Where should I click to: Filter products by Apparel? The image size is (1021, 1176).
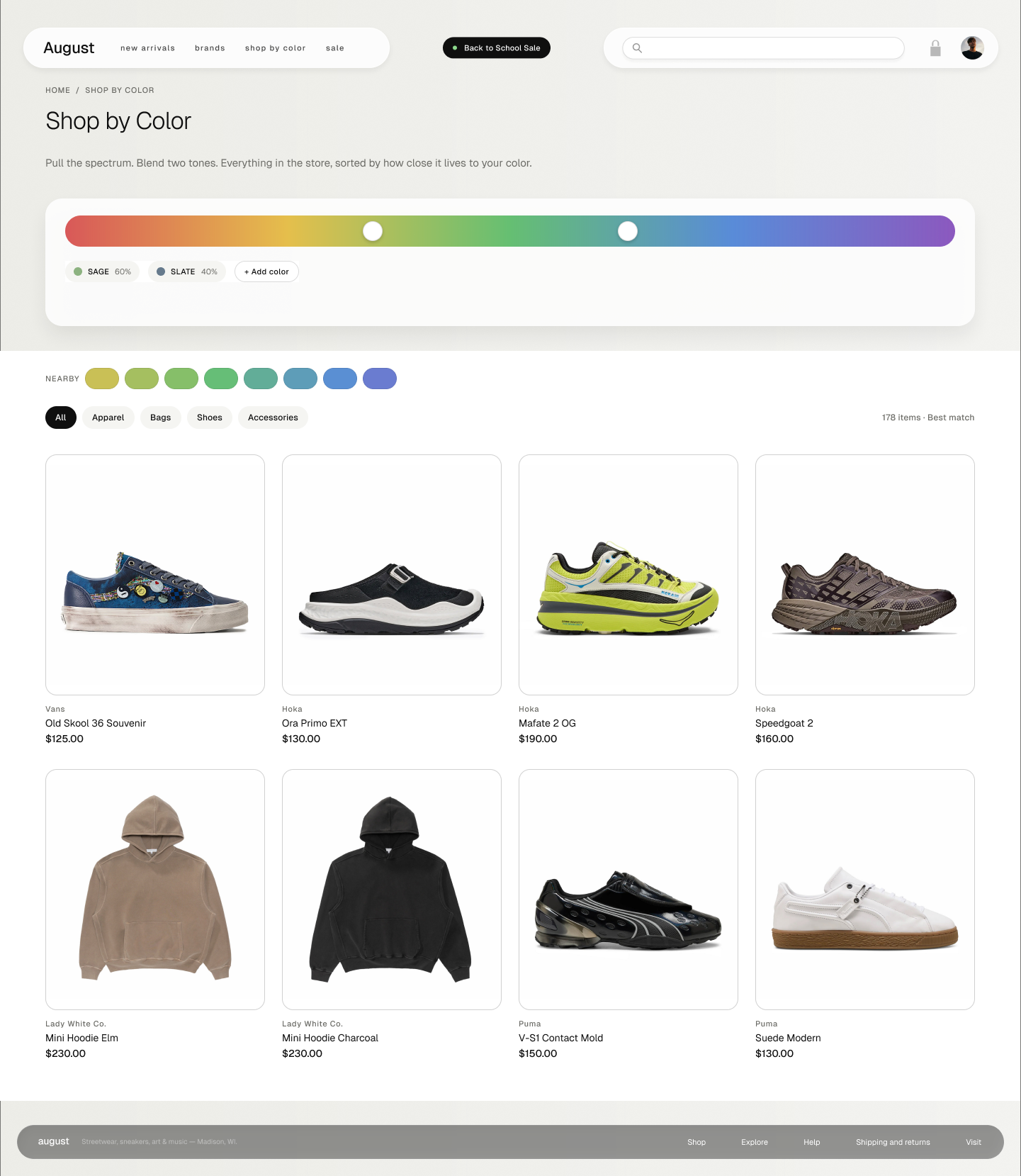click(108, 418)
